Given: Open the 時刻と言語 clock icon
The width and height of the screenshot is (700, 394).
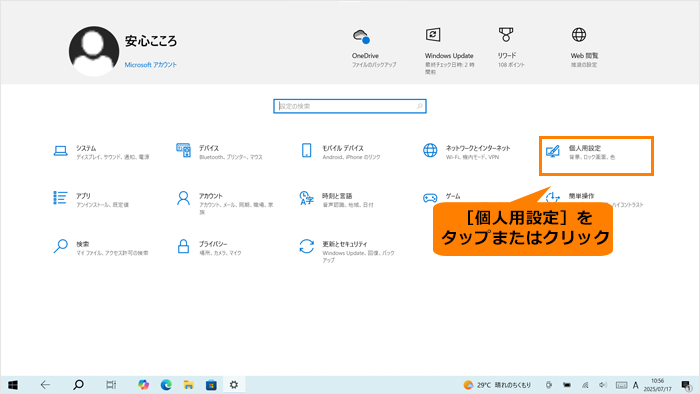Looking at the screenshot, I should tap(307, 198).
